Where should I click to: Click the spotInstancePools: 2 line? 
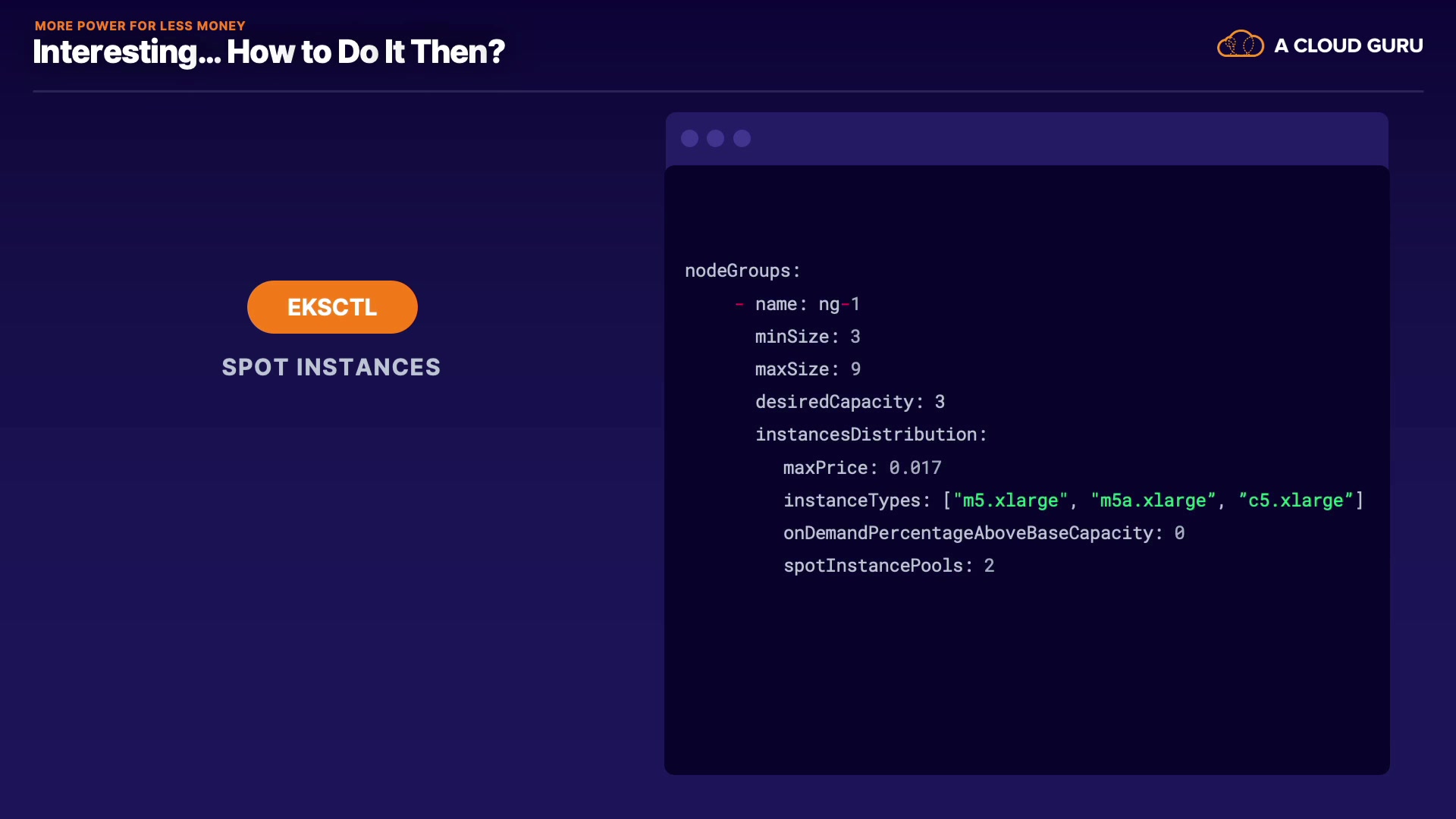(x=888, y=566)
